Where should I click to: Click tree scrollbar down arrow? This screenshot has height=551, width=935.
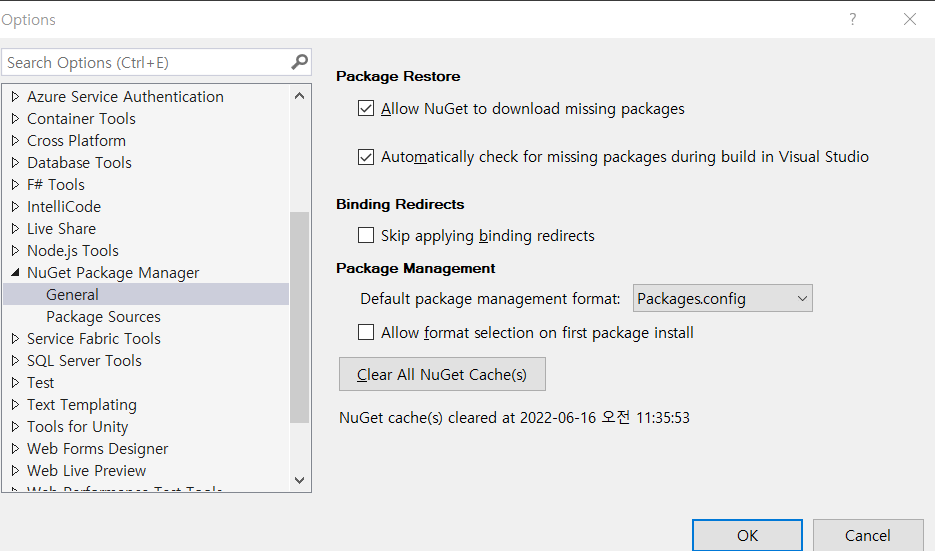(299, 480)
